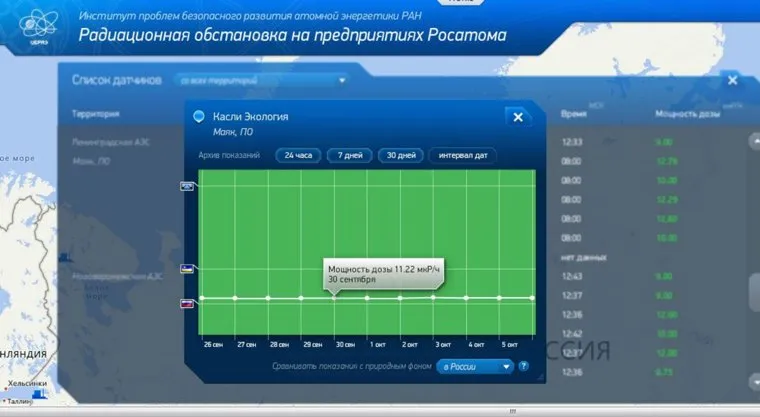Select the 30 дней archive period
The width and height of the screenshot is (760, 417).
(400, 155)
